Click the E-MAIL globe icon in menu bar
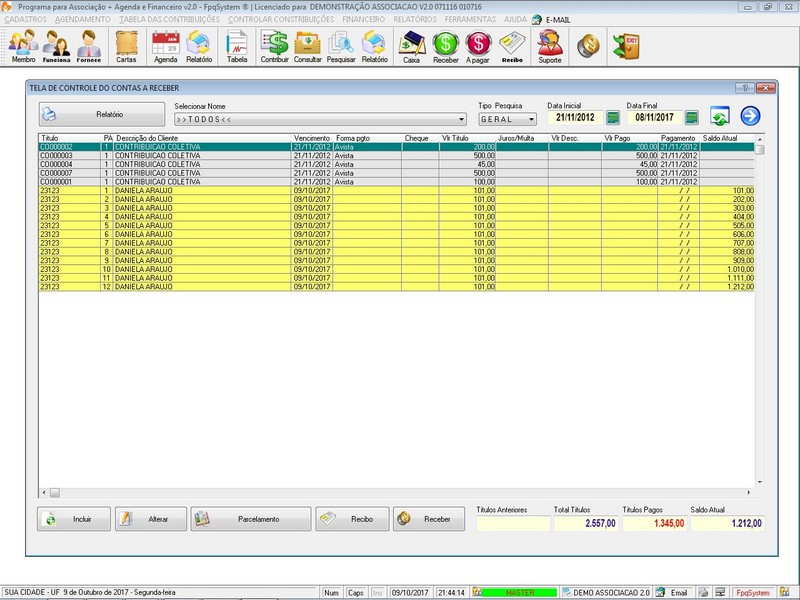Image resolution: width=800 pixels, height=600 pixels. point(536,19)
